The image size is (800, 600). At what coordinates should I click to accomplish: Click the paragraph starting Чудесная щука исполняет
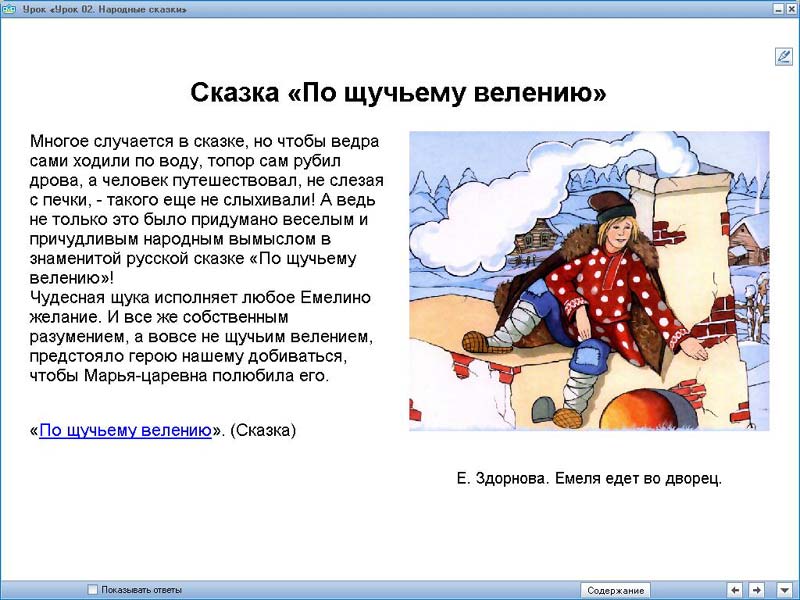[202, 336]
